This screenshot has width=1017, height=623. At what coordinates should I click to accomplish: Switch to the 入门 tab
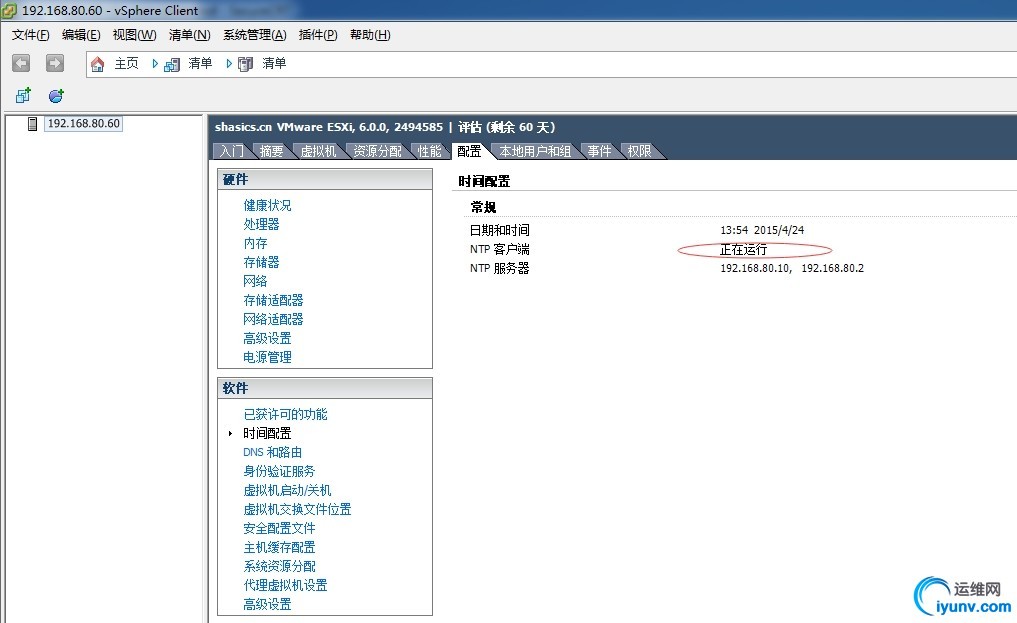[x=232, y=151]
